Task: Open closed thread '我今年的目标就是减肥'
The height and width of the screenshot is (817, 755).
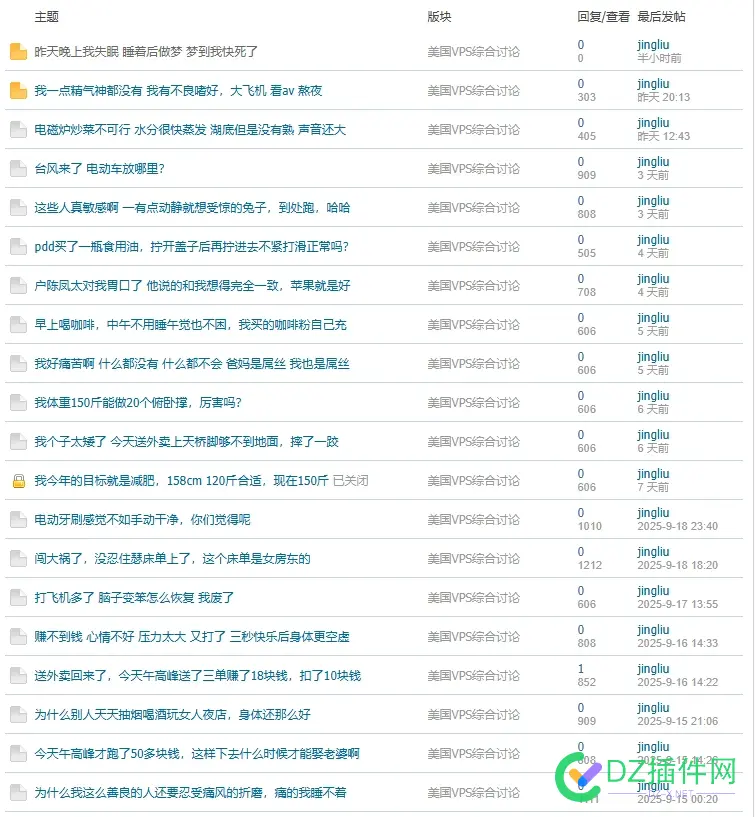Action: [x=181, y=481]
